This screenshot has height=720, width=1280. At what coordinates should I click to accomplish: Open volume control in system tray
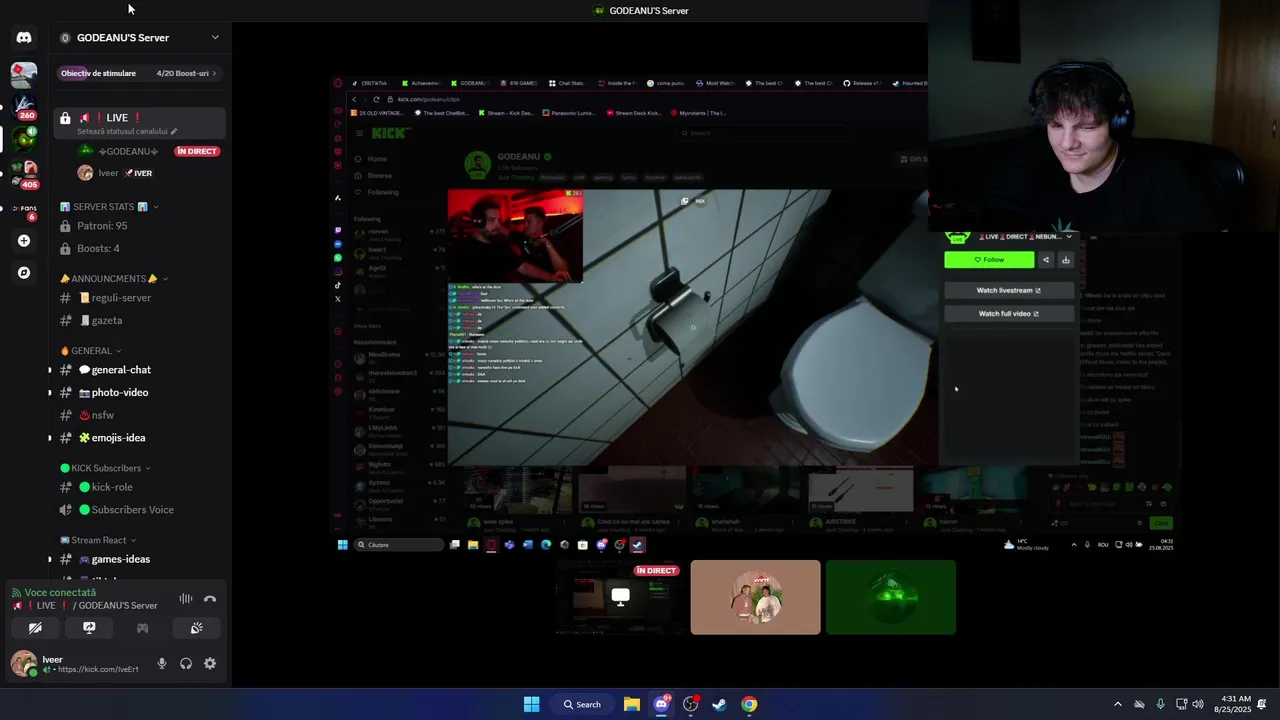coord(1198,704)
